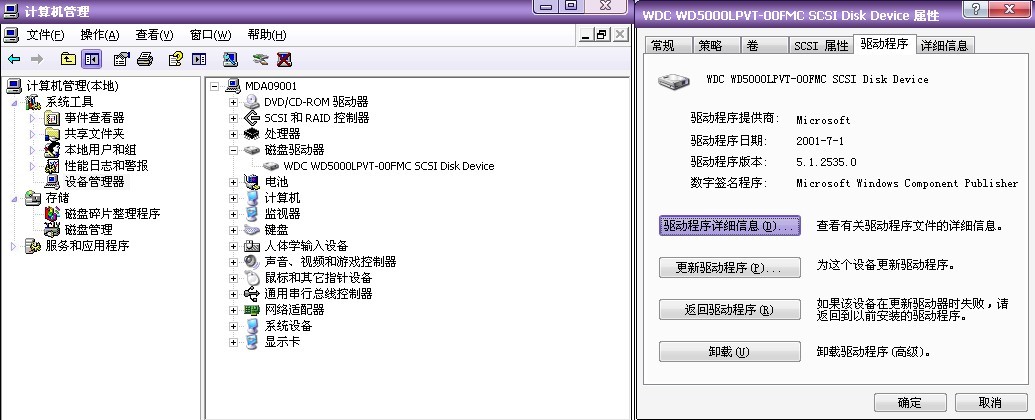Open the 操作(A) menu
The width and height of the screenshot is (1035, 420).
click(x=100, y=35)
